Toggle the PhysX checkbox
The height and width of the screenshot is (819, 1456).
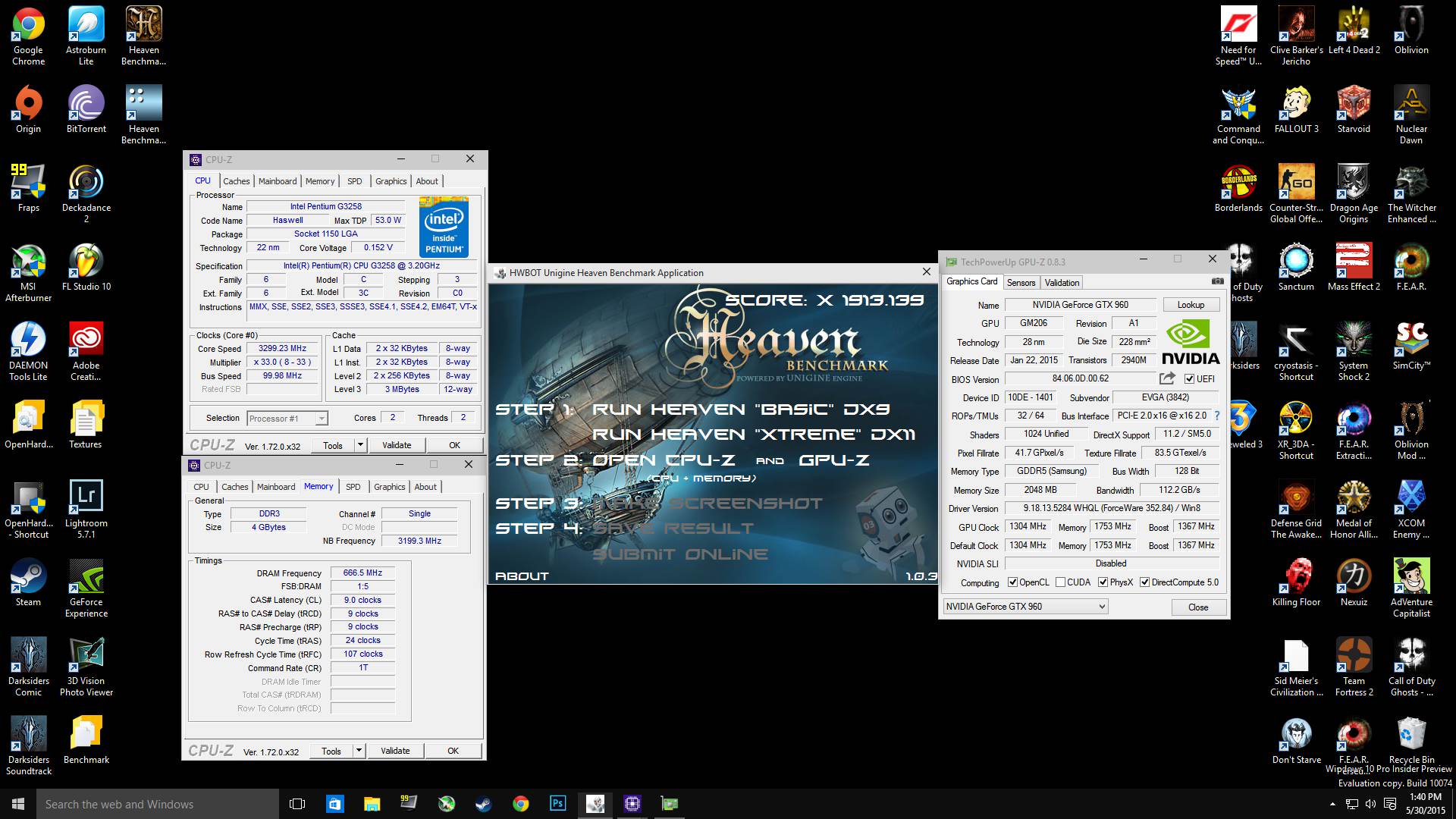pyautogui.click(x=1103, y=582)
